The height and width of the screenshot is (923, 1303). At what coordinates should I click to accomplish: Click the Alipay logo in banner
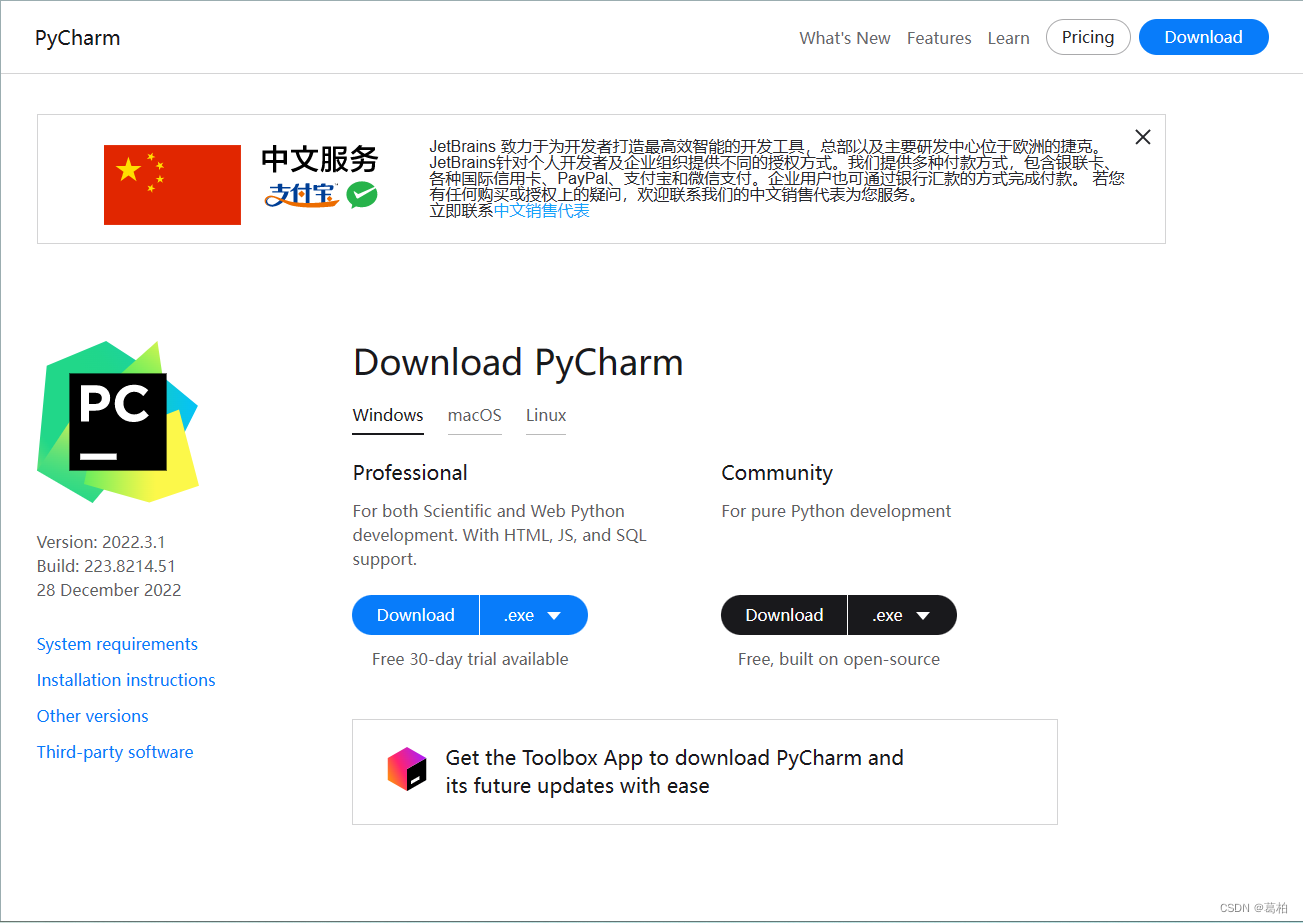pos(302,194)
